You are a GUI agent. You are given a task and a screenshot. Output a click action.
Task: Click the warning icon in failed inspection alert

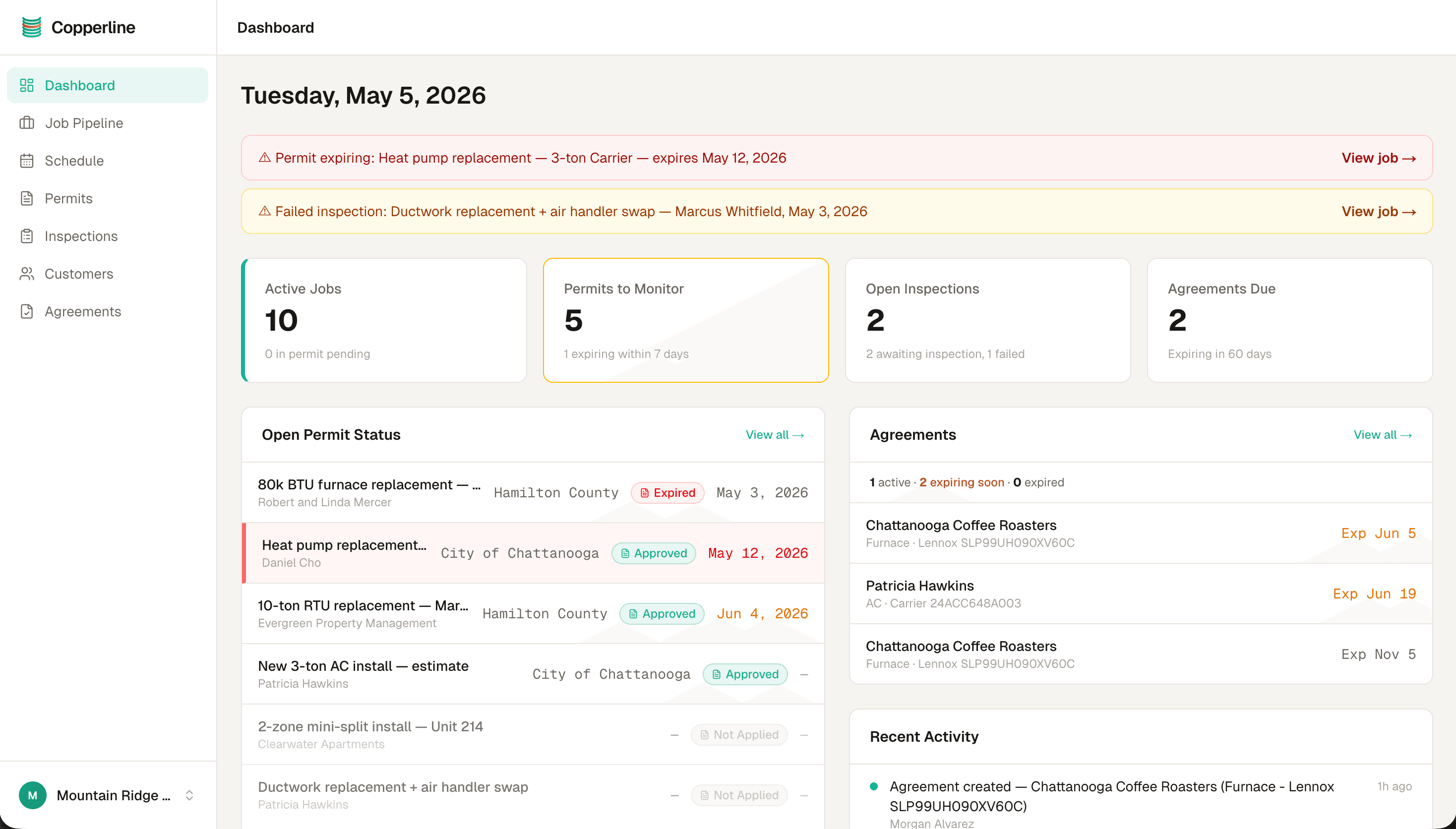(x=265, y=211)
